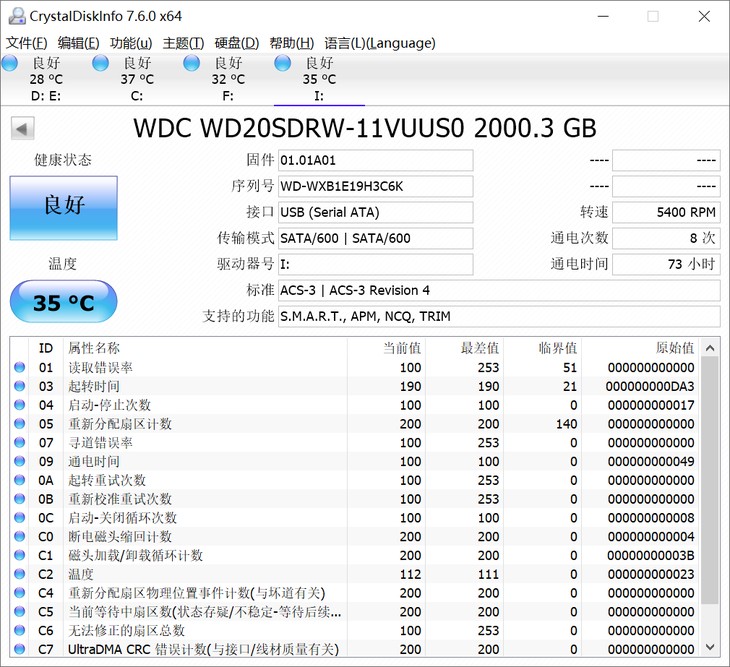Open the 帮助(H) menu

pos(291,43)
